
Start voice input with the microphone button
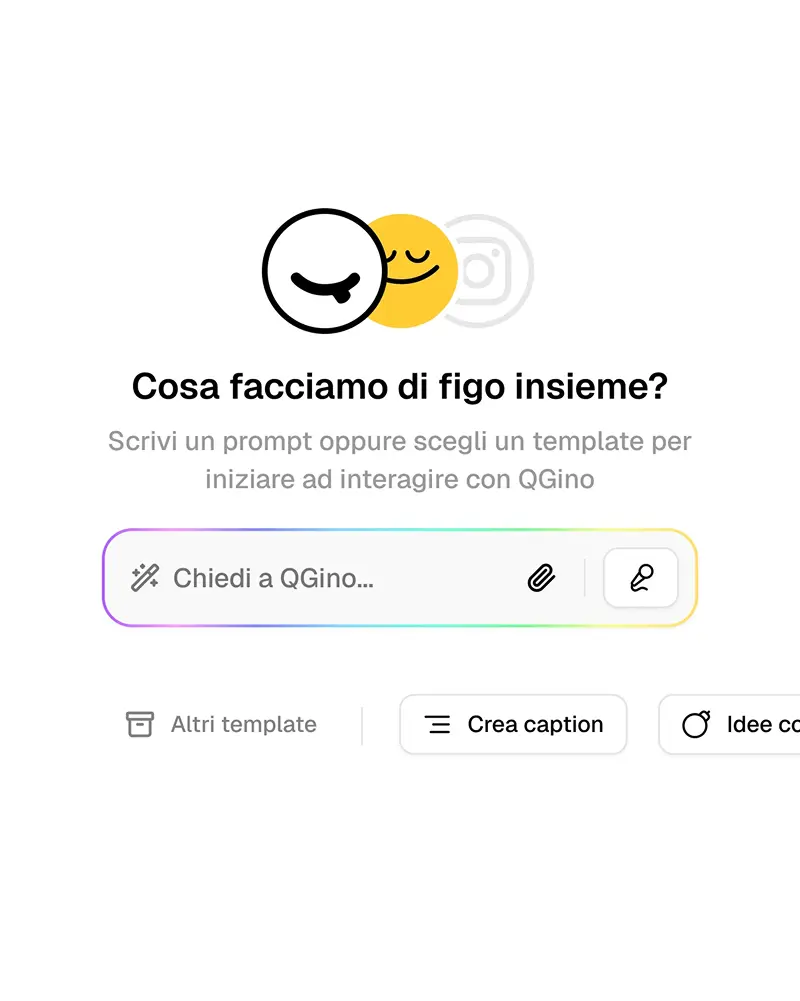[641, 578]
